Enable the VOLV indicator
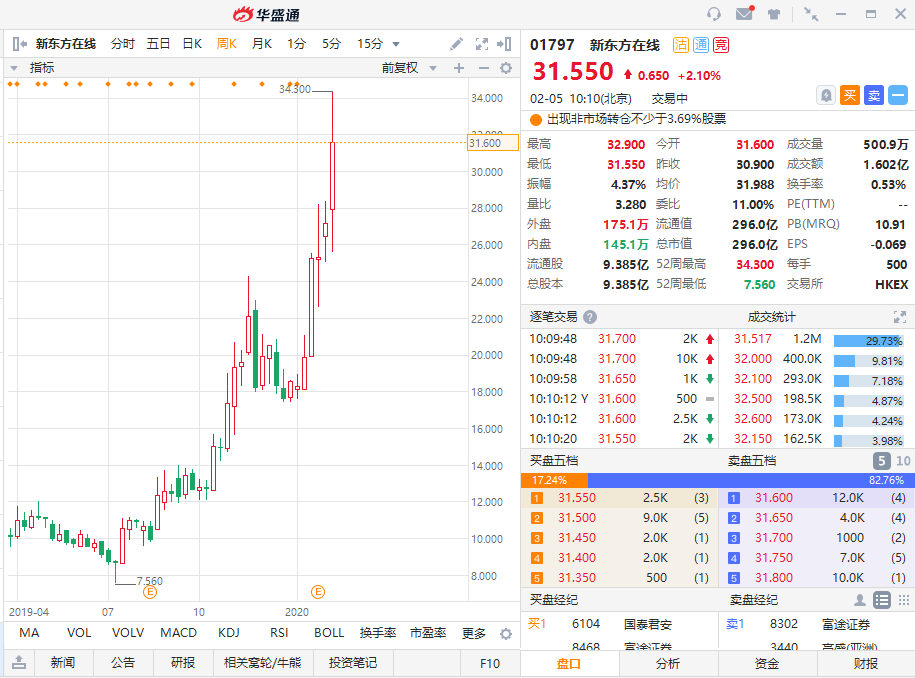 [x=128, y=633]
